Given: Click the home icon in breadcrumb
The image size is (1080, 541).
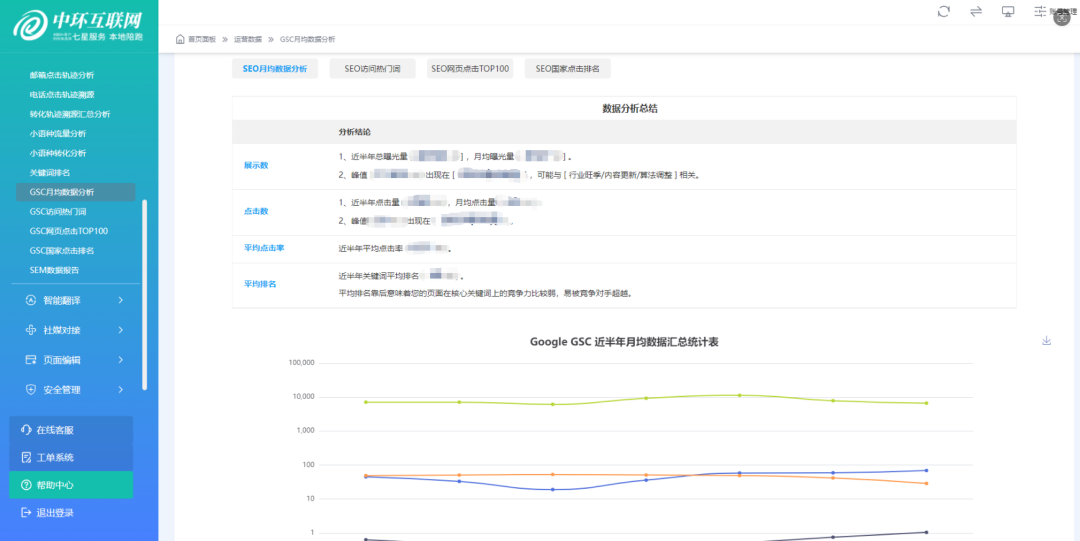Looking at the screenshot, I should [x=180, y=39].
